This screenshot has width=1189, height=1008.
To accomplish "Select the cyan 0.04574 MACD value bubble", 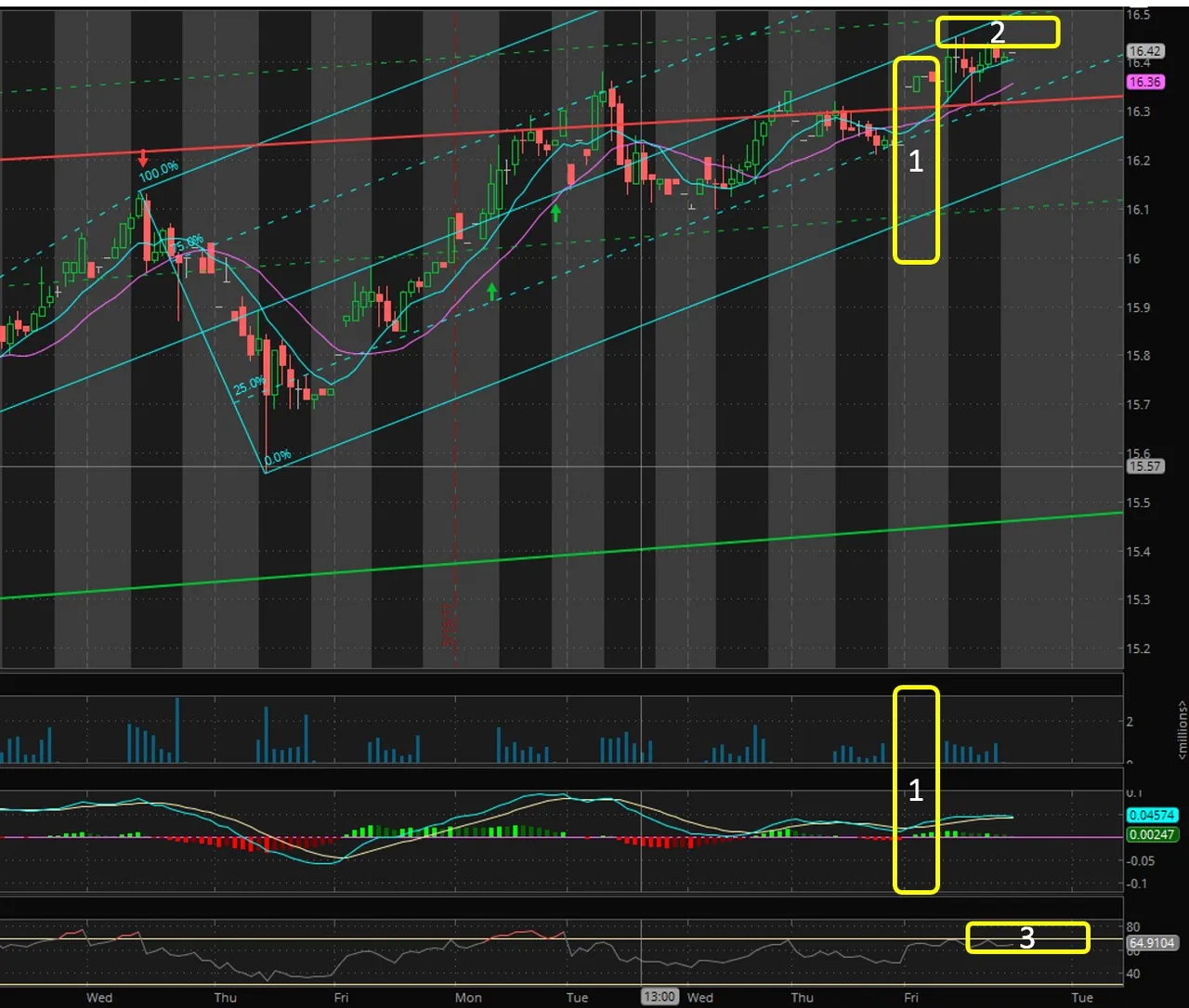I will coord(1152,815).
